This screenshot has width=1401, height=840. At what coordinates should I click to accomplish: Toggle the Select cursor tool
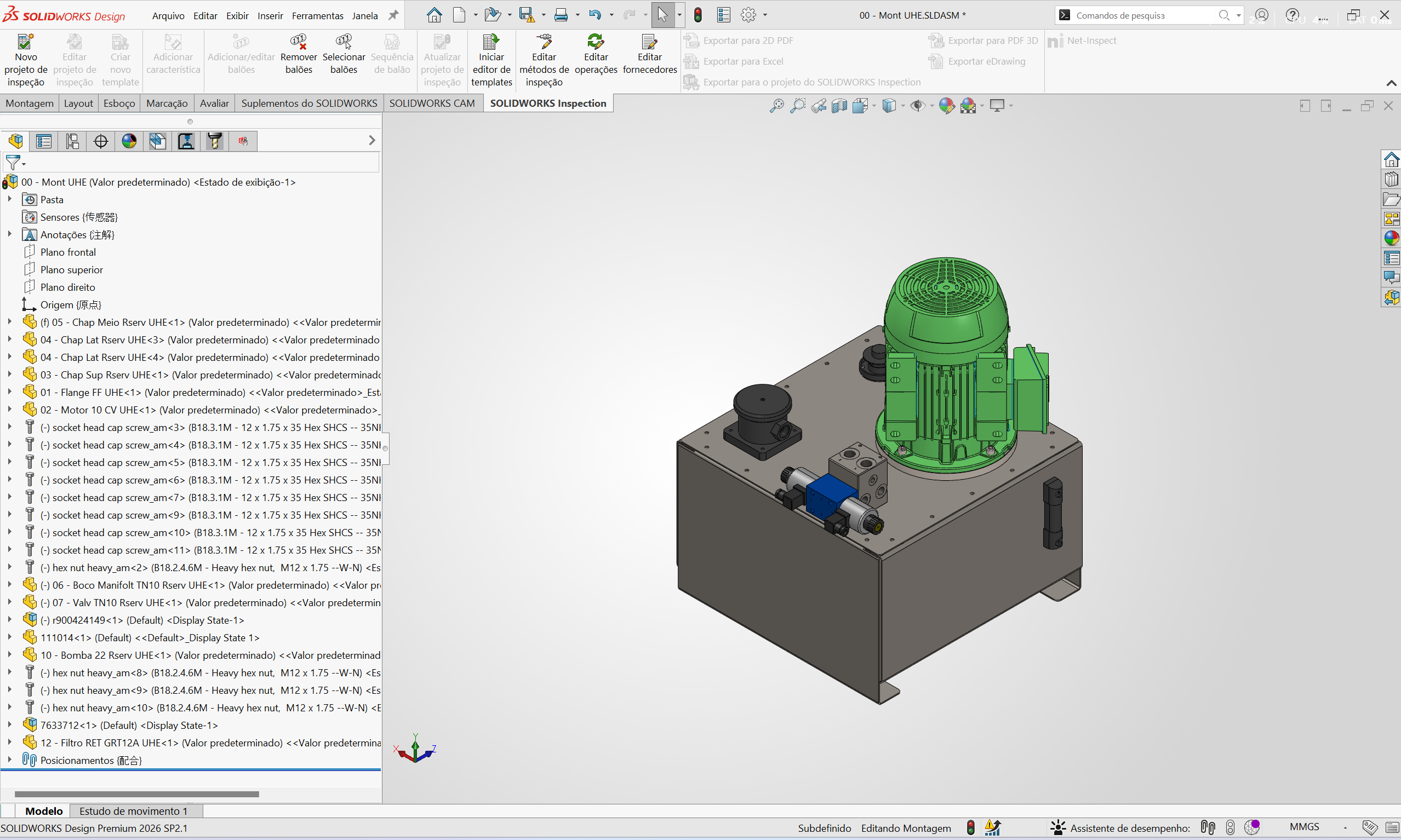[x=662, y=15]
